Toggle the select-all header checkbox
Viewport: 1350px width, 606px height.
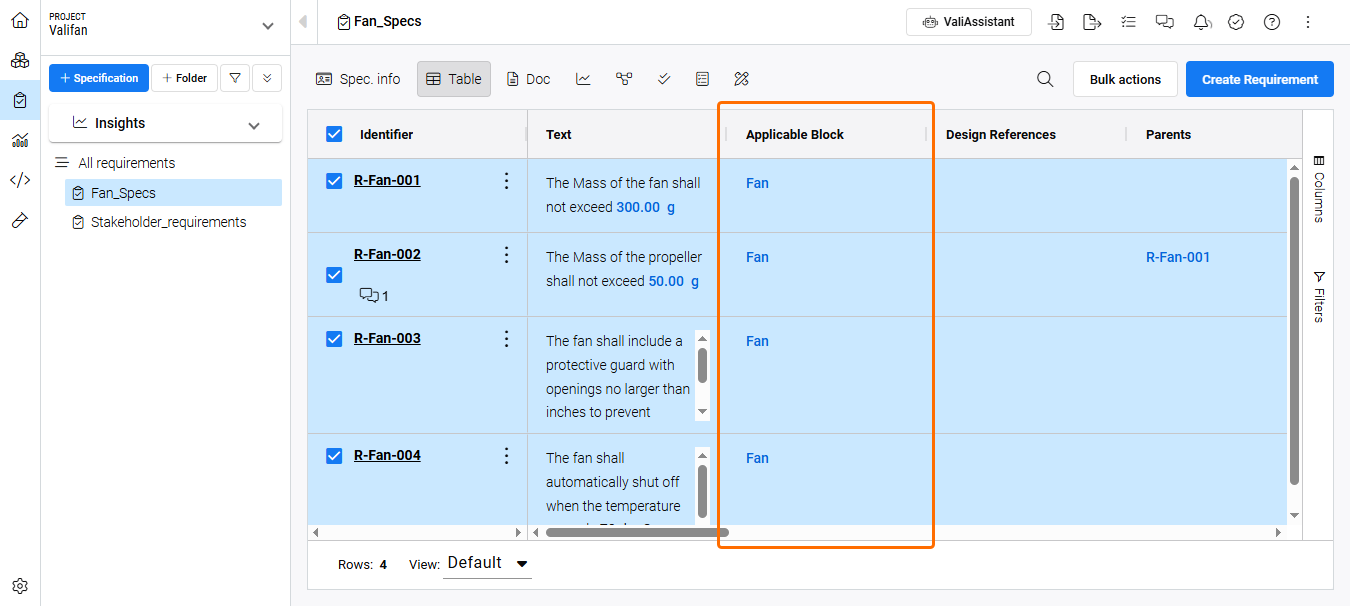click(335, 134)
